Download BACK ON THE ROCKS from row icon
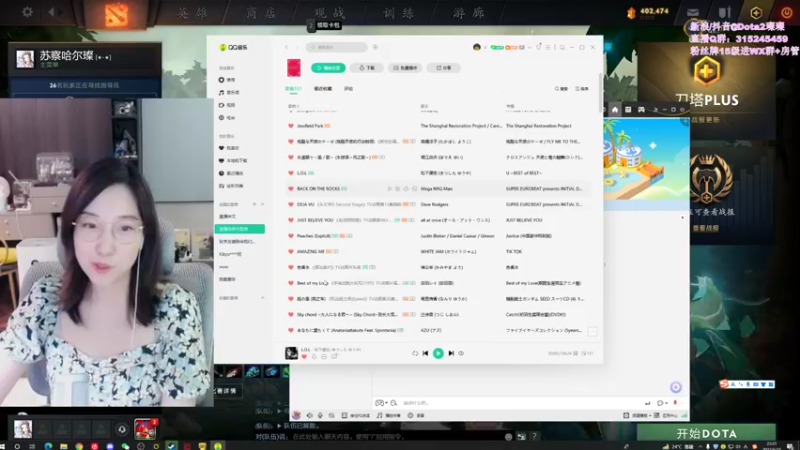800x450 pixels. tap(406, 189)
